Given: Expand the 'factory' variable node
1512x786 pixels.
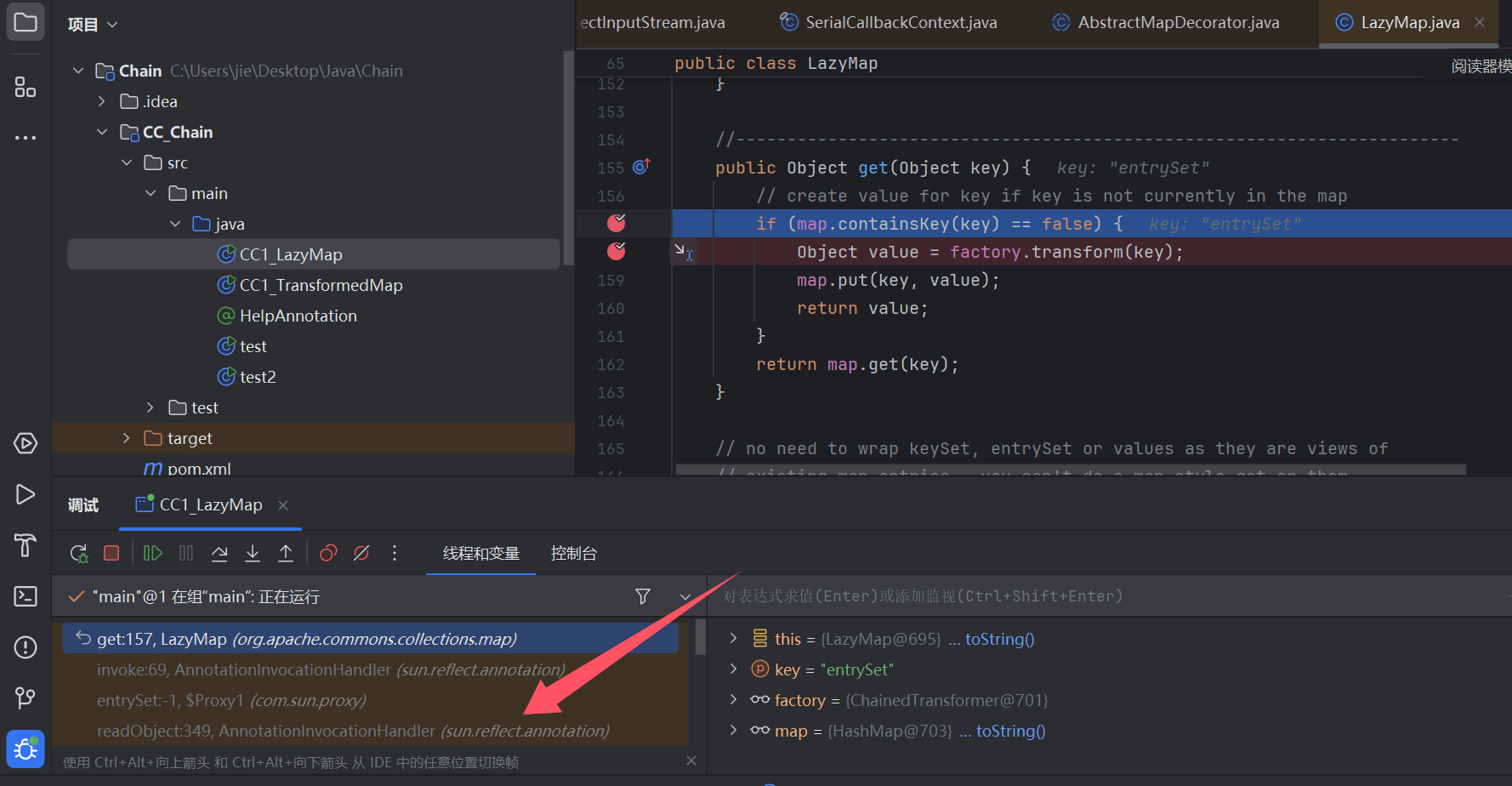Looking at the screenshot, I should point(733,700).
